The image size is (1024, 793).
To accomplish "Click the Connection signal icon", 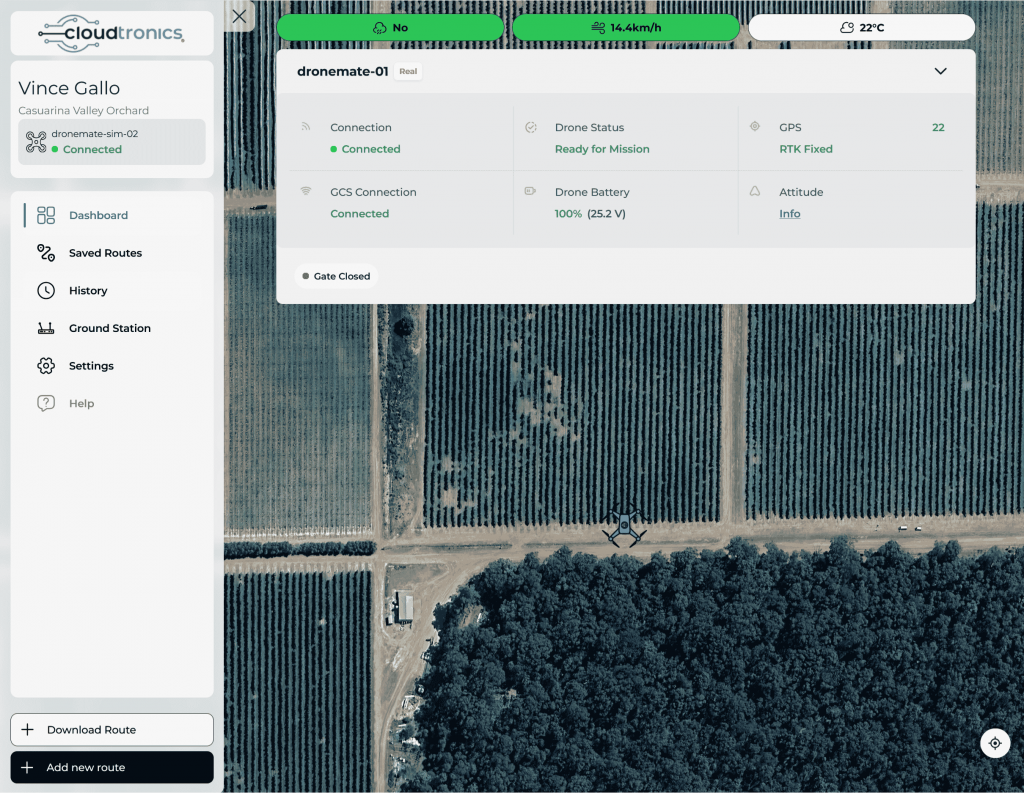I will click(307, 127).
